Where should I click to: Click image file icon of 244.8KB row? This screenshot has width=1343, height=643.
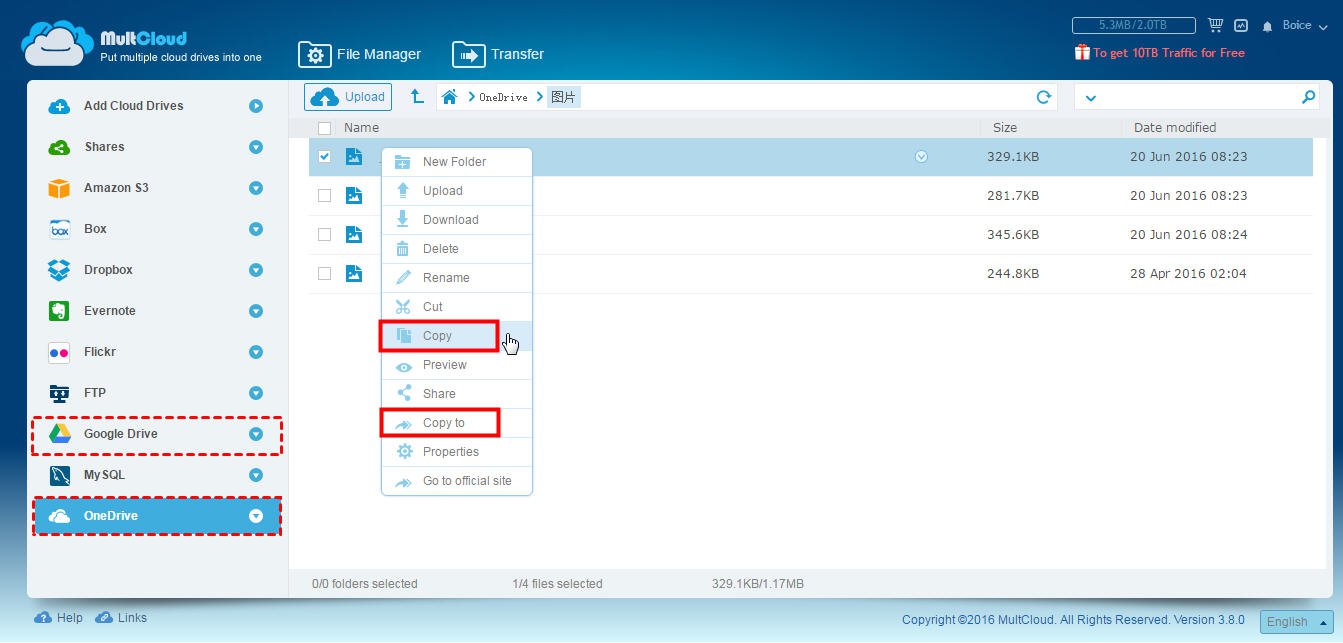pos(353,273)
